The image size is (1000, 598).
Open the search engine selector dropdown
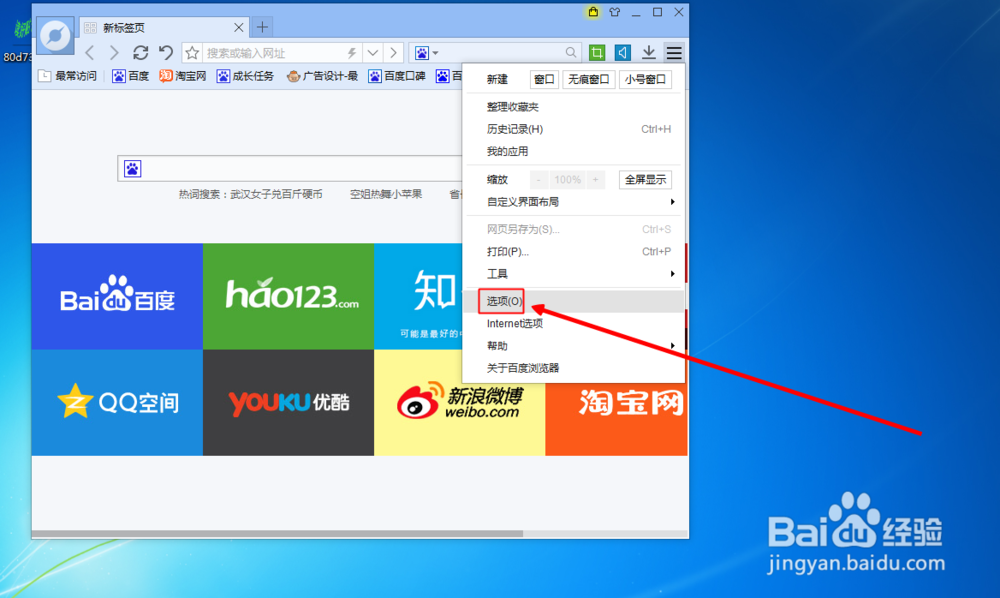(x=427, y=53)
